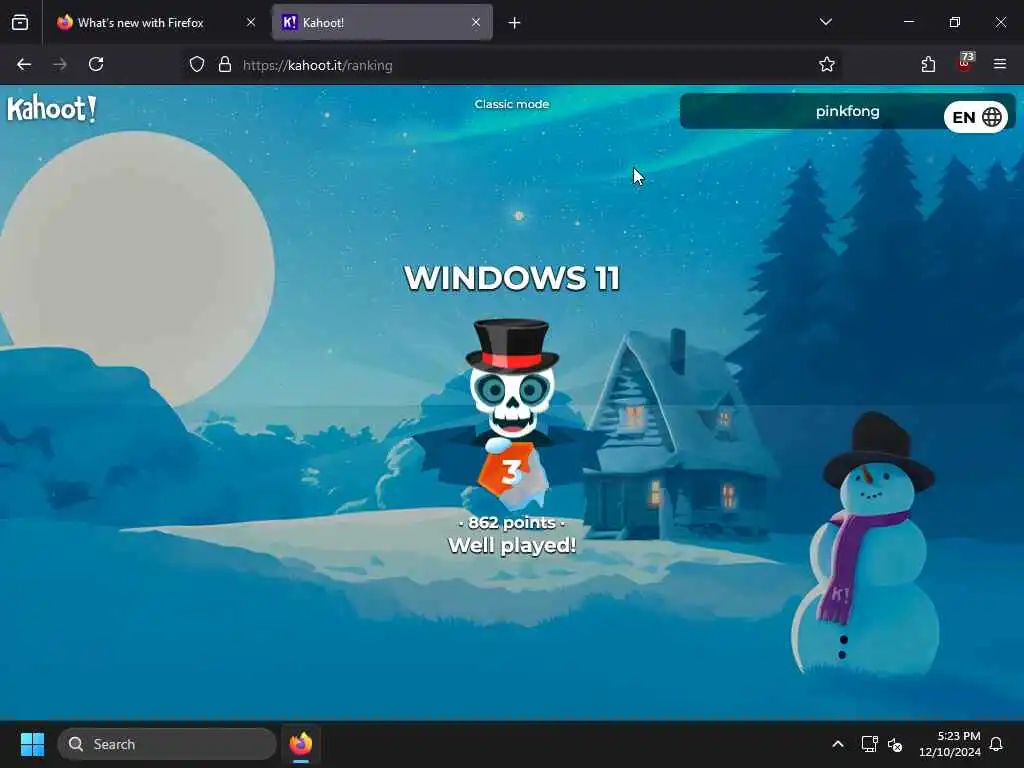Open the Windows Start menu
This screenshot has width=1024, height=768.
tap(32, 744)
